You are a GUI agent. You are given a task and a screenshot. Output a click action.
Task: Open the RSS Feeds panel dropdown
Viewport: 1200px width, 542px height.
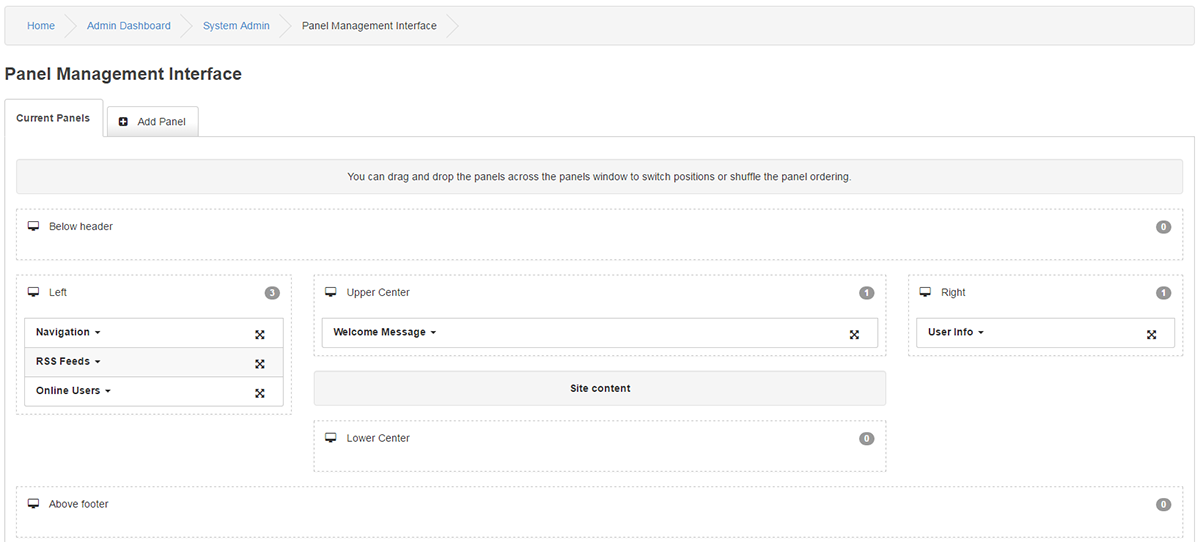tap(68, 361)
